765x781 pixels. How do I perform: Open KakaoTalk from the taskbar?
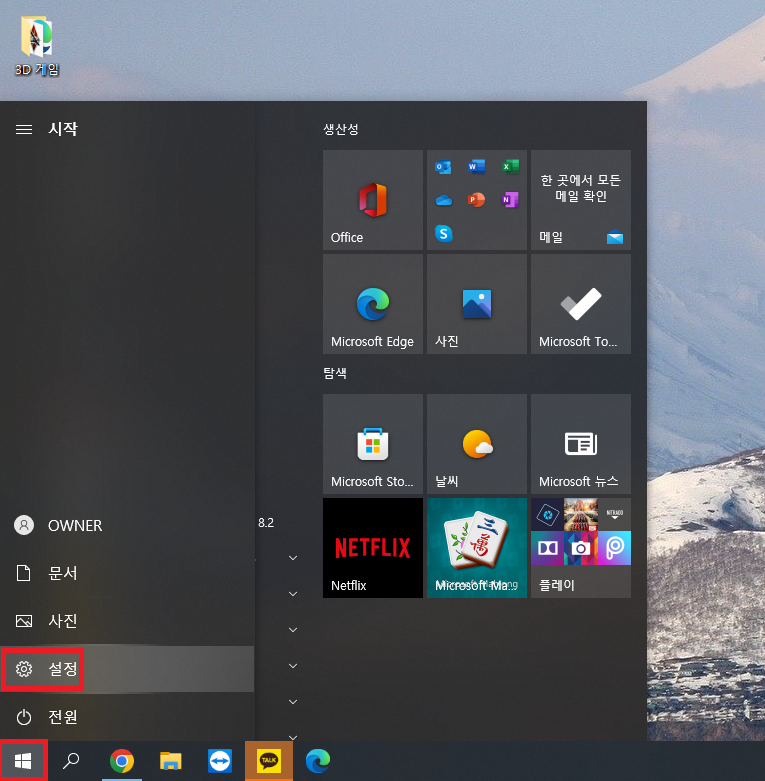click(269, 761)
